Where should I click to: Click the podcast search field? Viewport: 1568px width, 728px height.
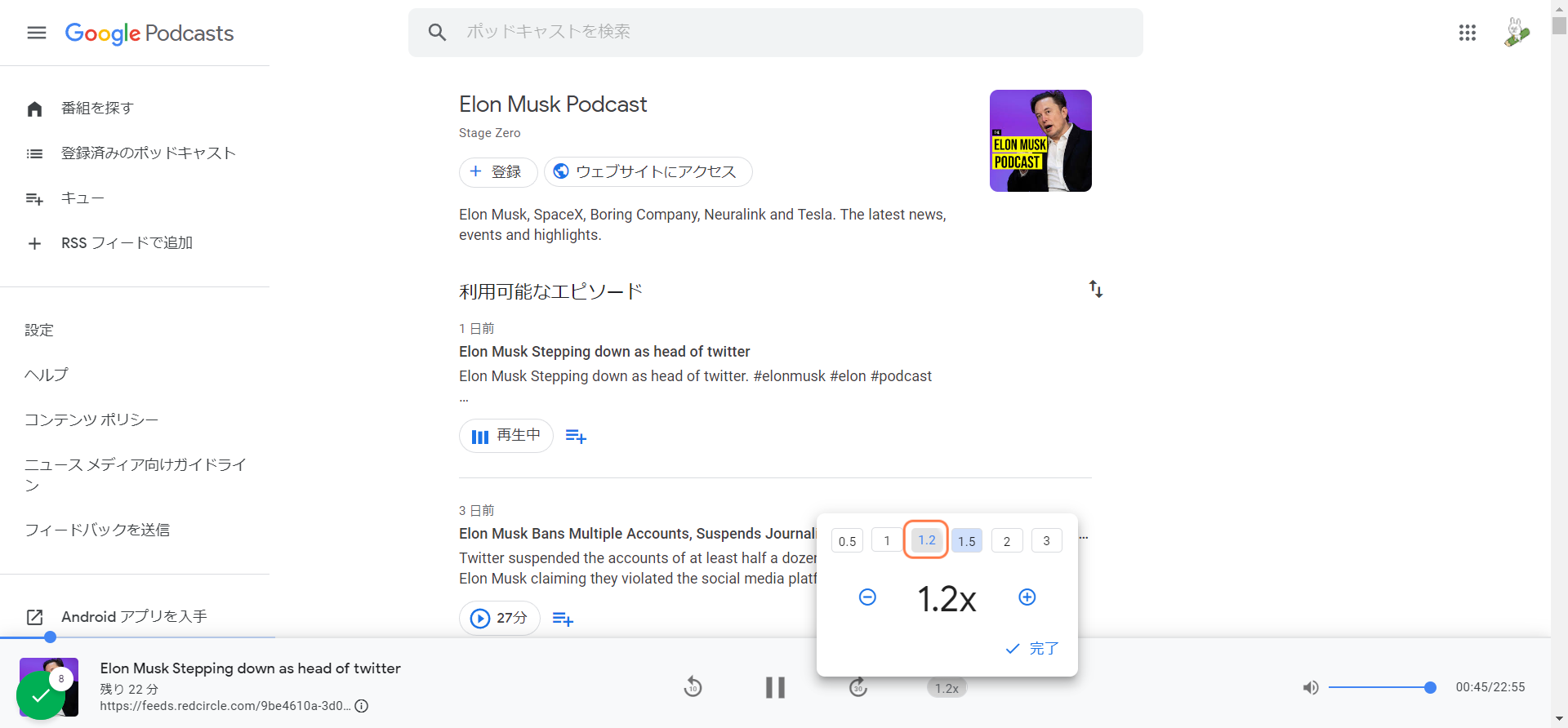point(776,33)
